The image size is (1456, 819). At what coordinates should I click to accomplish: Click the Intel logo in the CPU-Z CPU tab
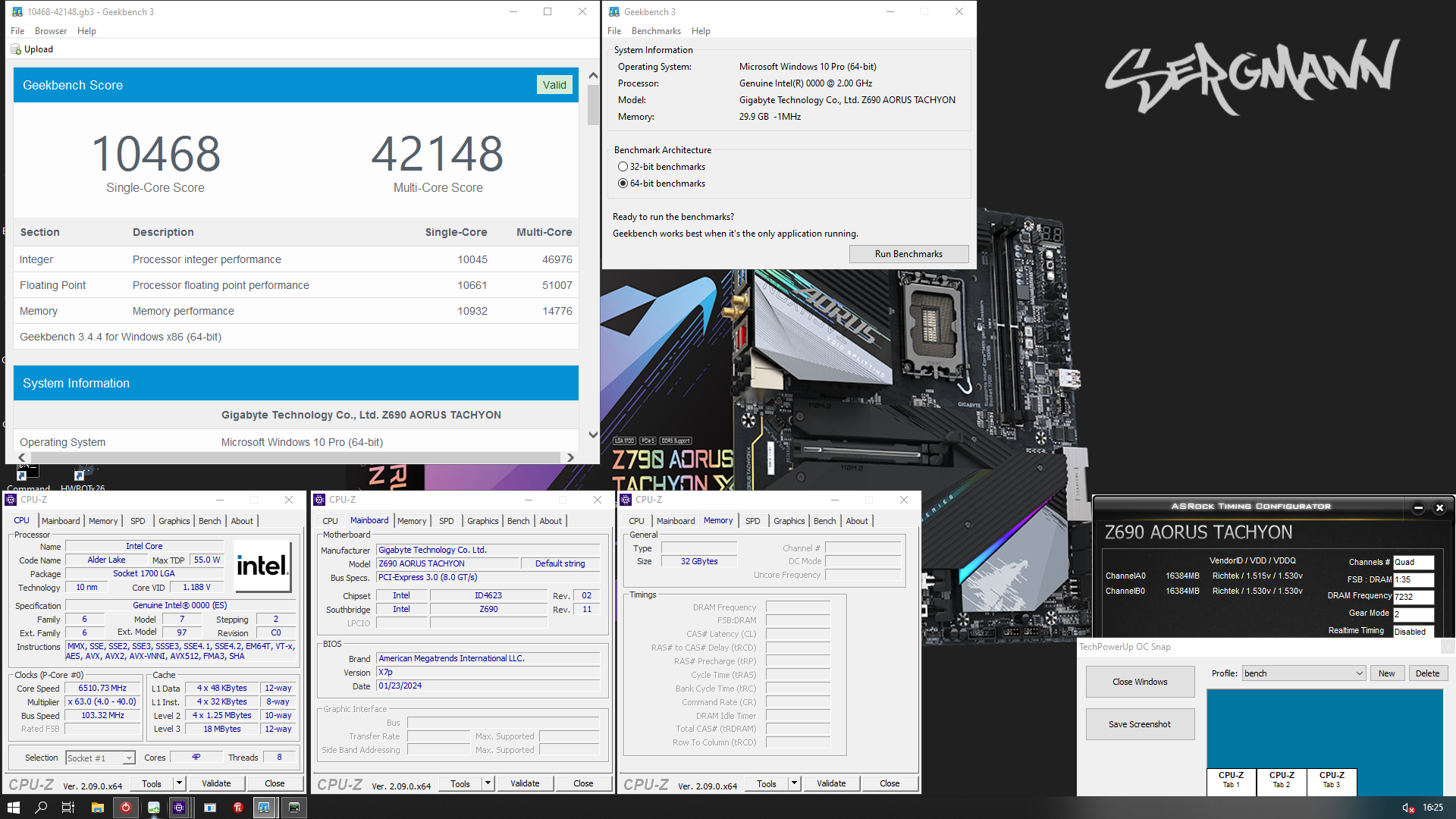click(x=262, y=566)
